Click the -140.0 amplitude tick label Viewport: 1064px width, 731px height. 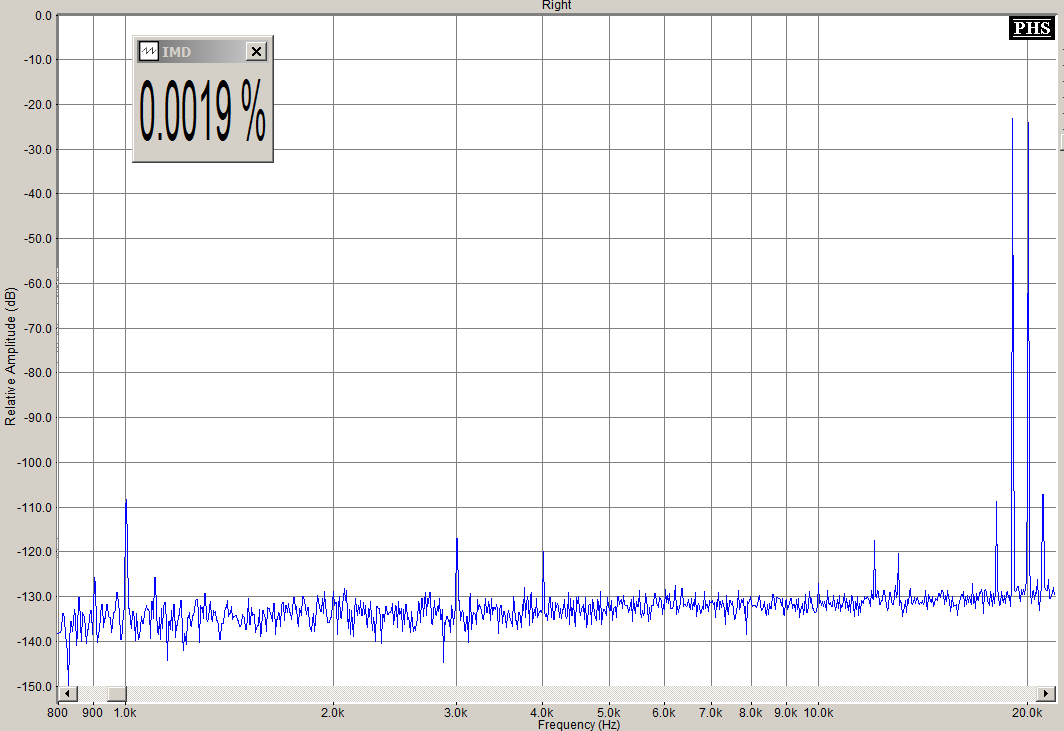[35, 641]
